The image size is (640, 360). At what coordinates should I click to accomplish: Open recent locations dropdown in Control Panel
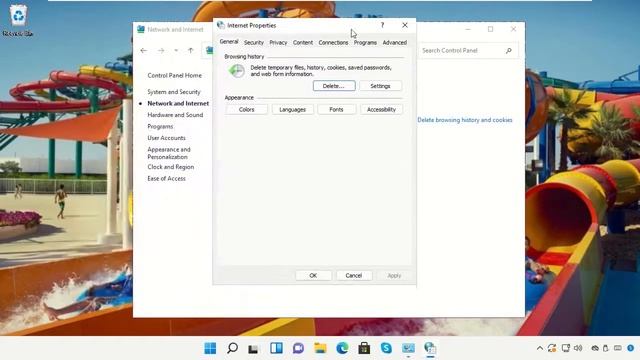tap(176, 50)
